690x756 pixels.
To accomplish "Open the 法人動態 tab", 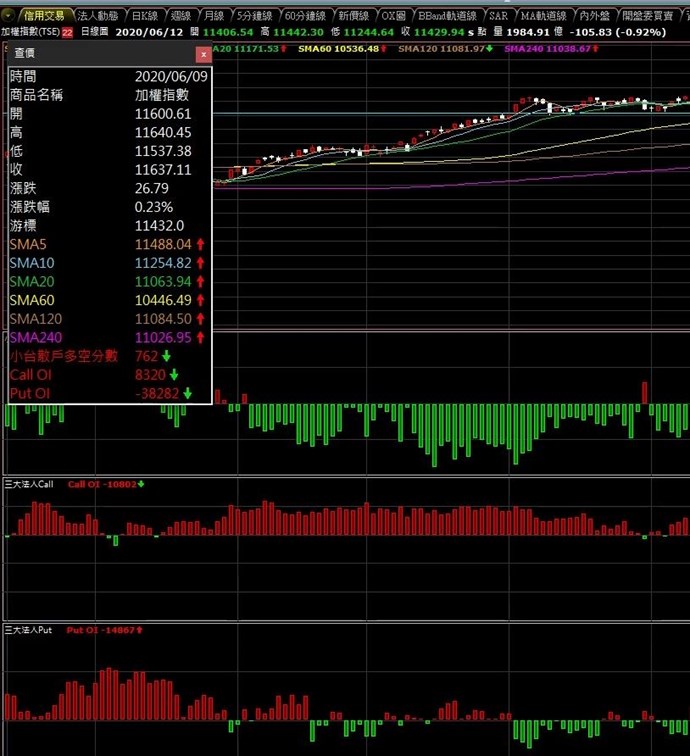I will click(98, 16).
